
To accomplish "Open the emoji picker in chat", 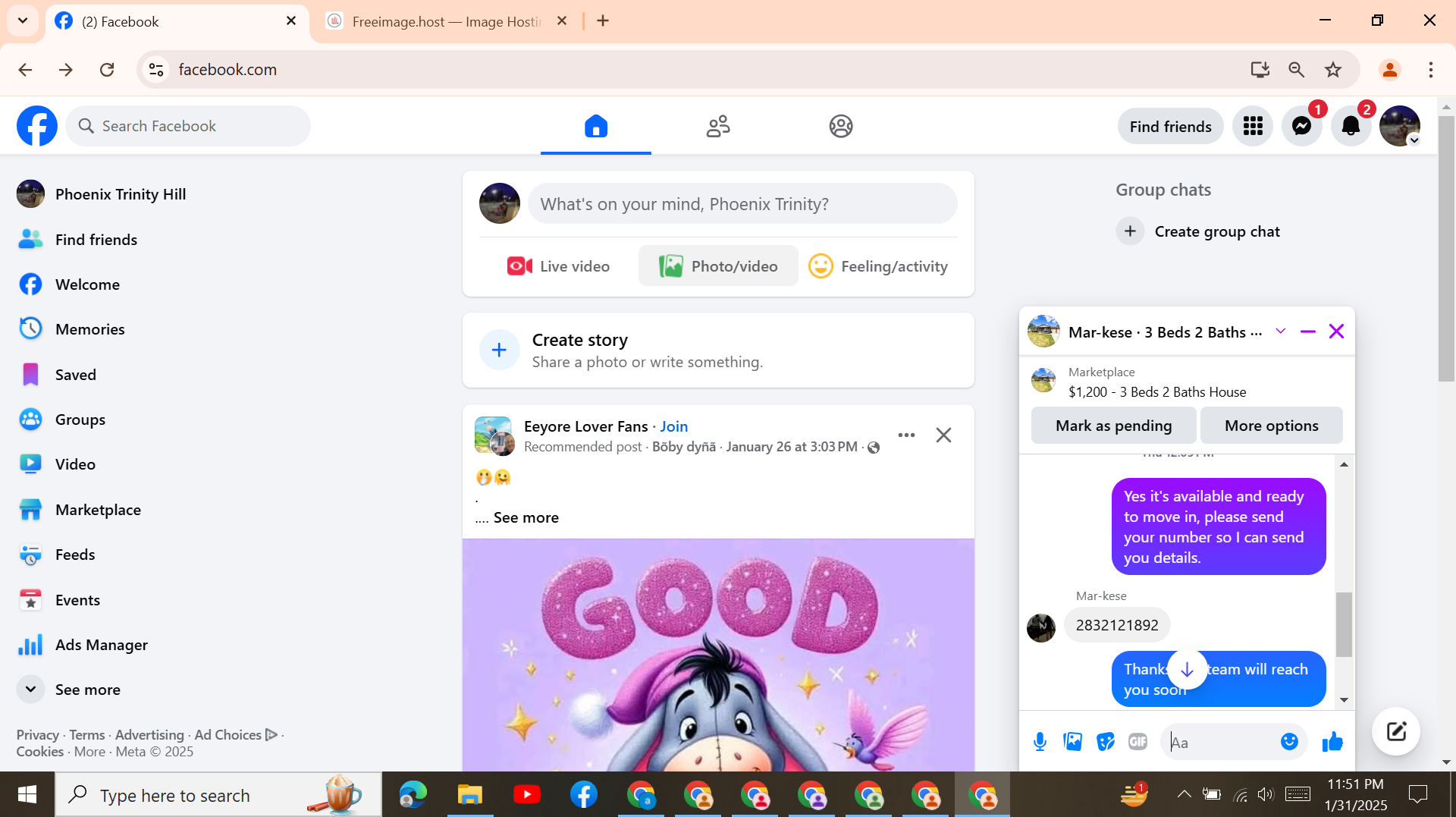I will (1289, 742).
